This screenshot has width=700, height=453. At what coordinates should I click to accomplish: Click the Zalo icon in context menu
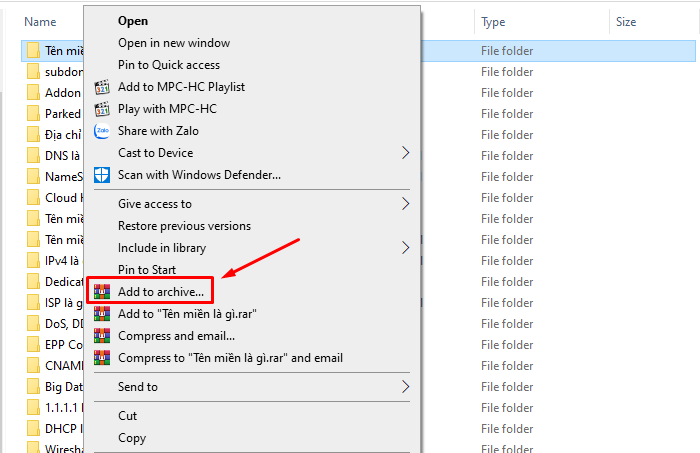102,131
